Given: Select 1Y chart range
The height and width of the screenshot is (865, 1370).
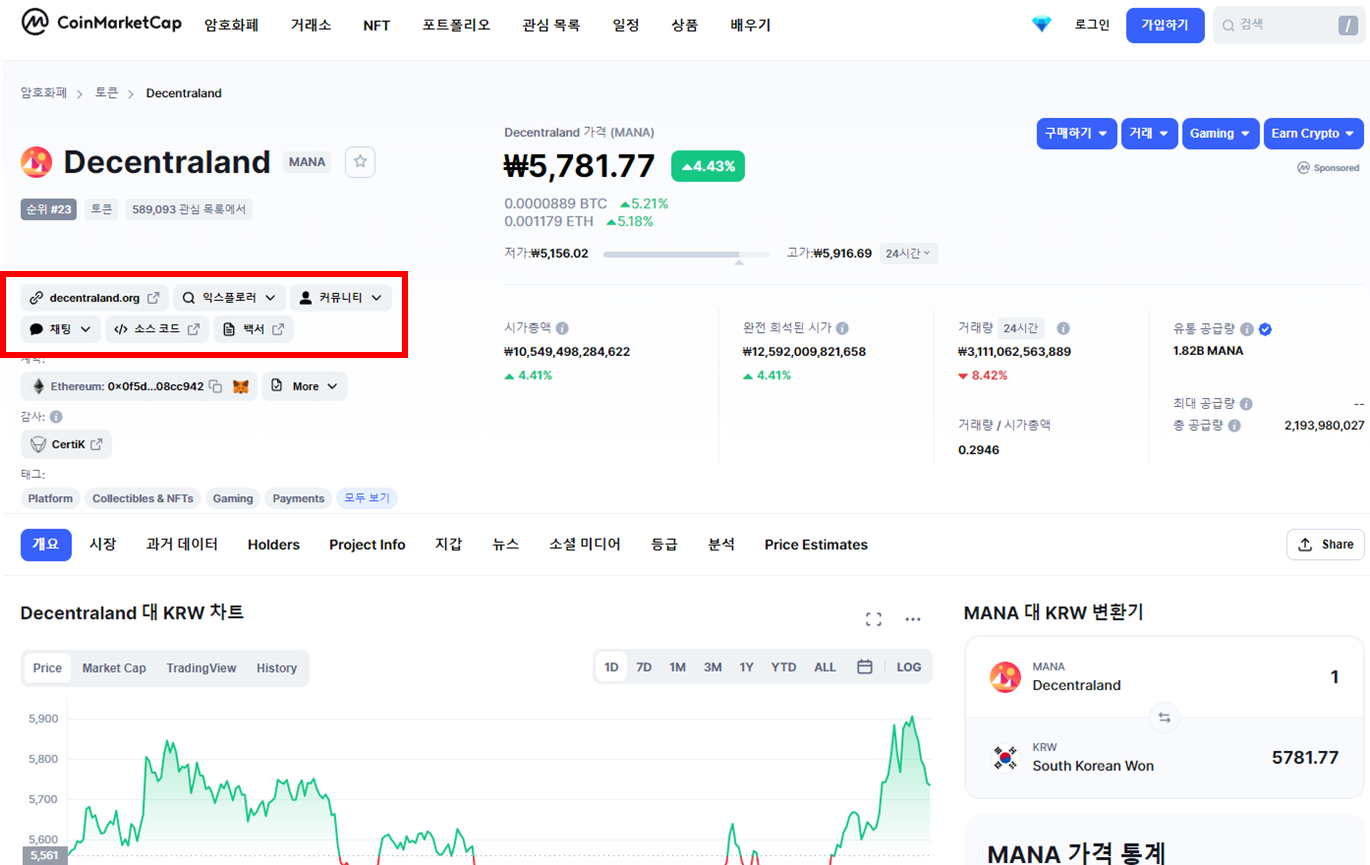Looking at the screenshot, I should pyautogui.click(x=746, y=667).
